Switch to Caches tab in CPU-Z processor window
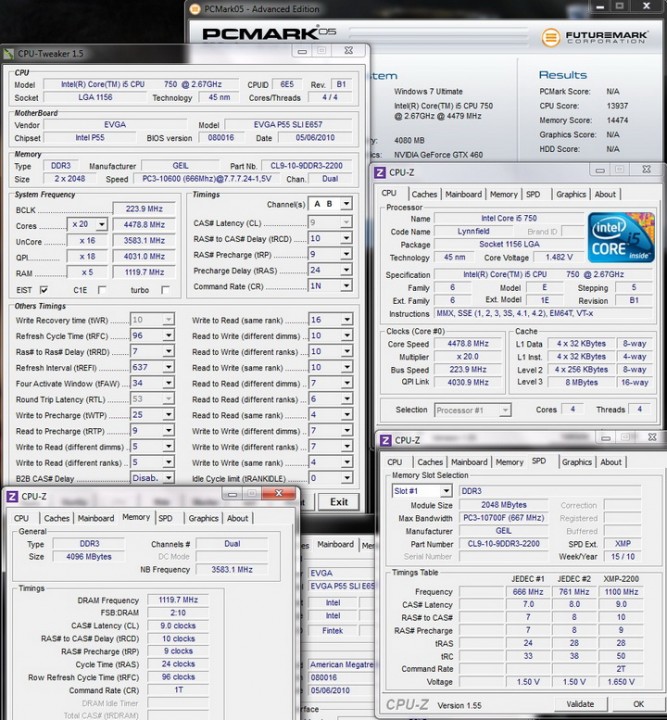This screenshot has height=720, width=667. pyautogui.click(x=424, y=194)
